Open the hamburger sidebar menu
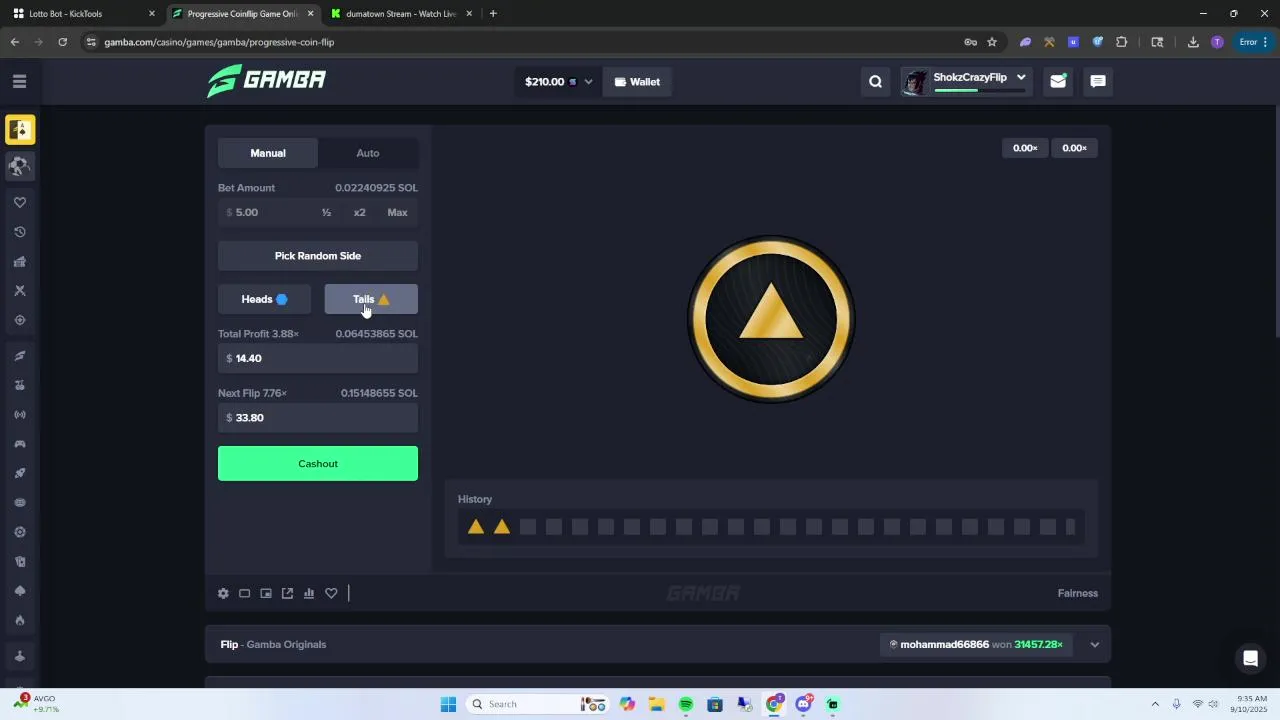The height and width of the screenshot is (720, 1280). [20, 81]
